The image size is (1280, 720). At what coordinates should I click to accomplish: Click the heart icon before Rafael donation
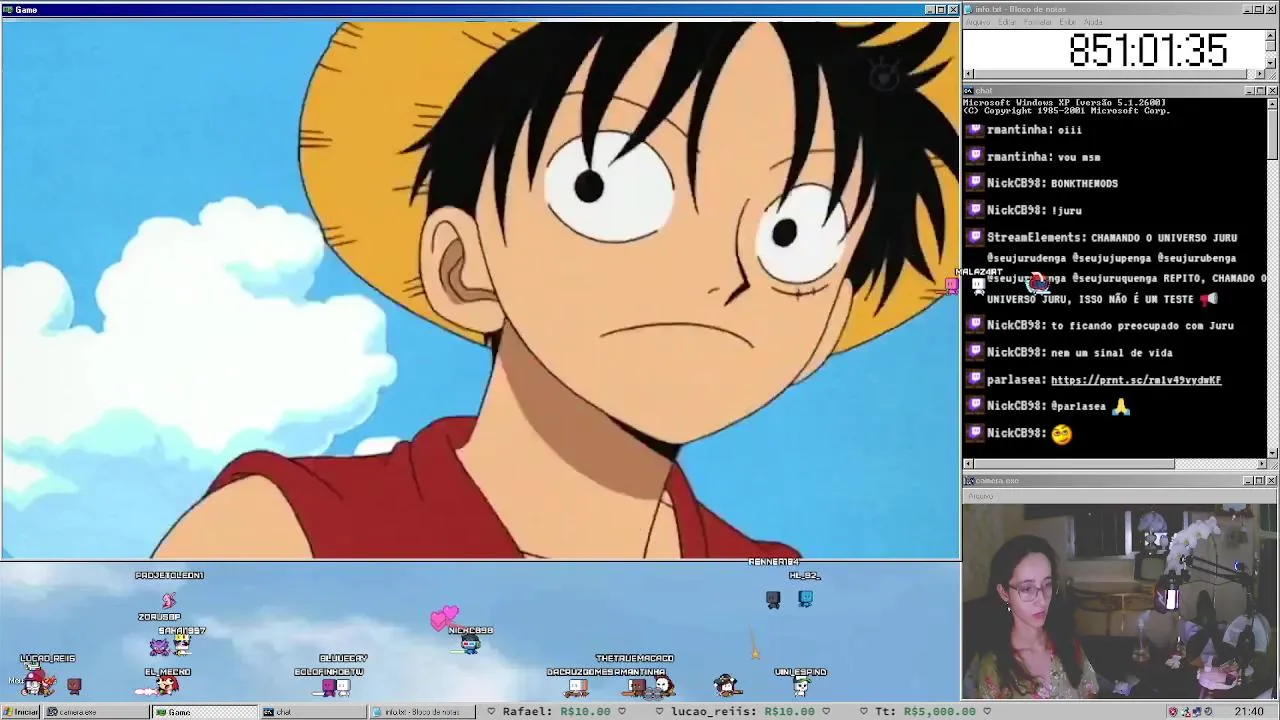490,711
